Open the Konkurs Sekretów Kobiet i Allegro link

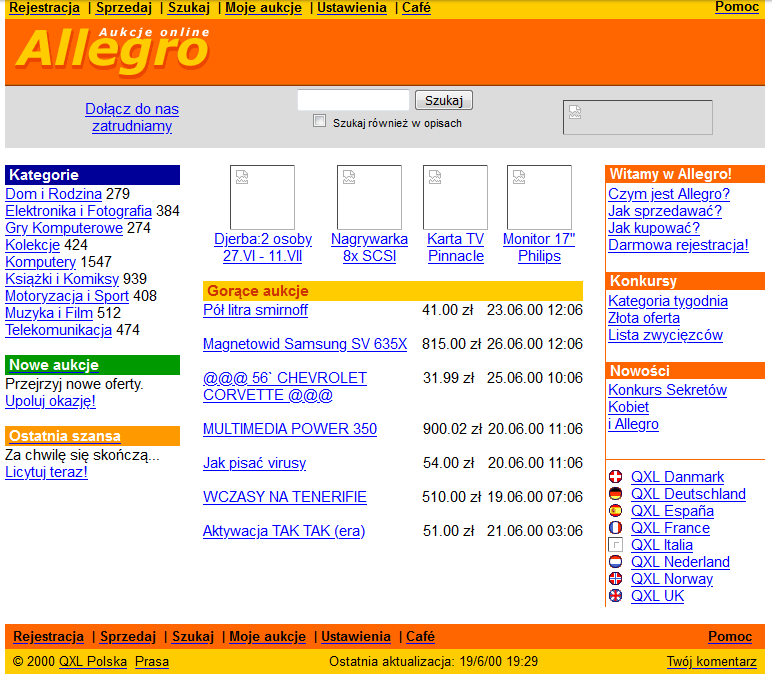click(667, 407)
